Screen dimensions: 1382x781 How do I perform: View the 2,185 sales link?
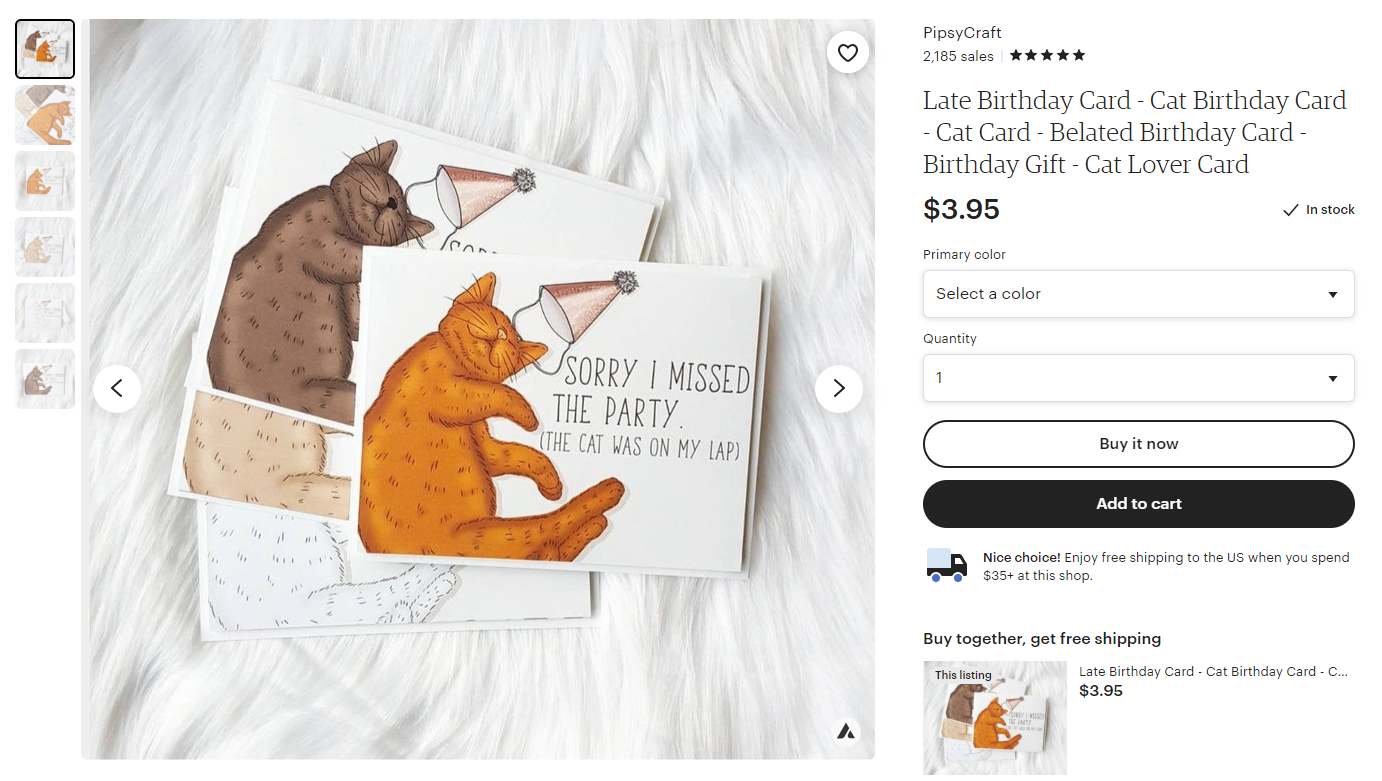point(958,55)
